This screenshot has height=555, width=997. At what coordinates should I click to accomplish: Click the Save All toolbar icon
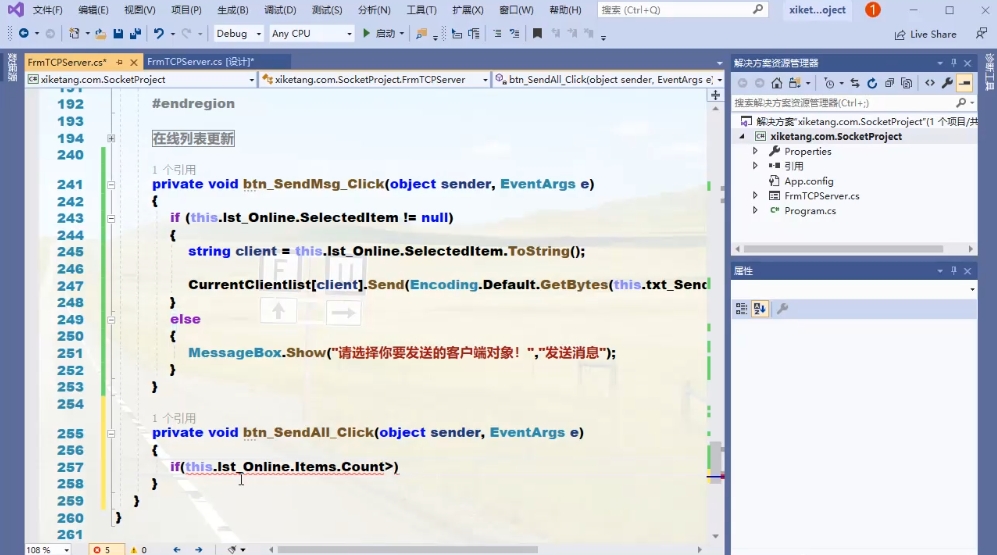tap(132, 33)
